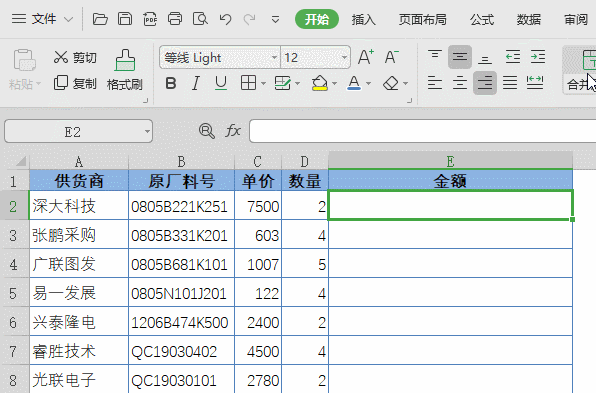Click the Cut (剪切) scissors icon
Viewport: 596px width, 393px height.
click(61, 57)
